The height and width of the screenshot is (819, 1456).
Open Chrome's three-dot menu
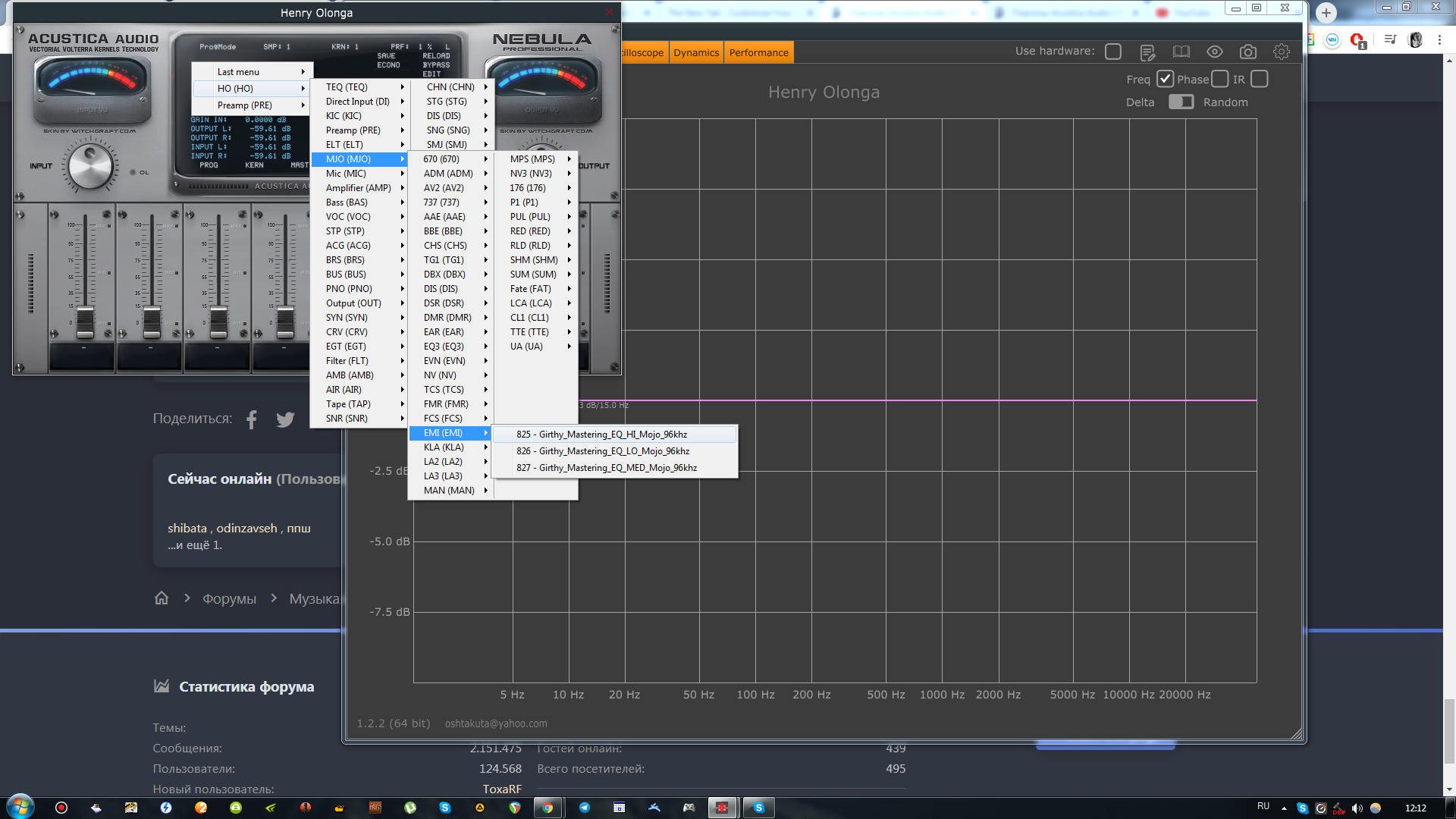coord(1440,39)
